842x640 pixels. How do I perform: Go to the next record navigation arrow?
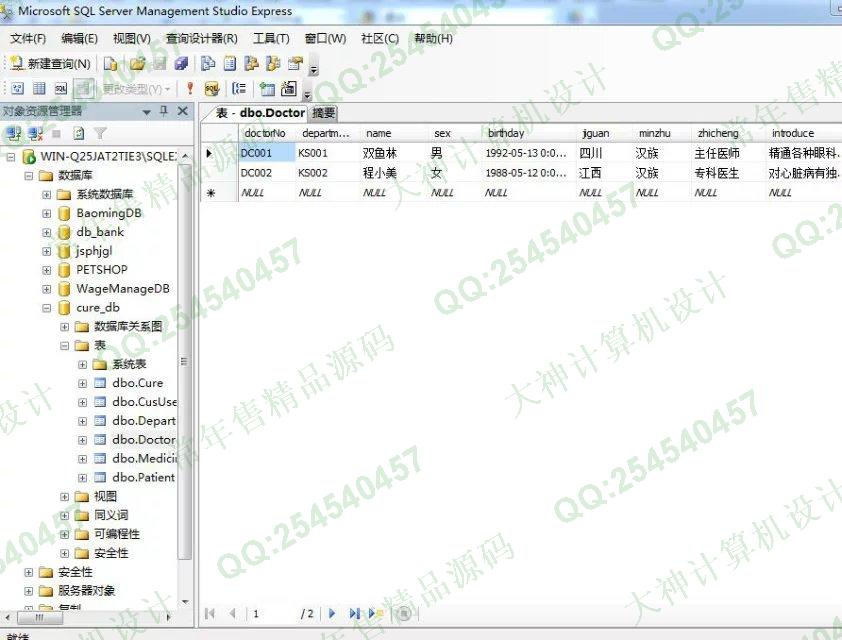click(332, 613)
